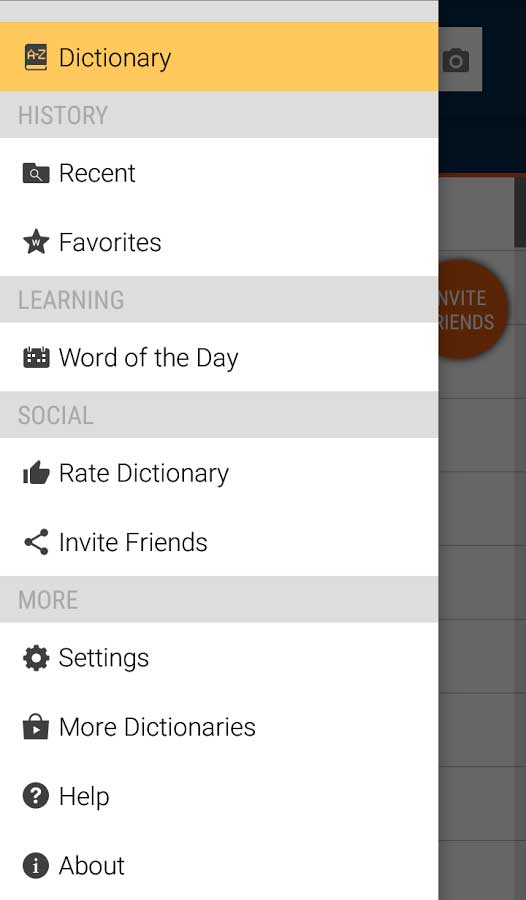Tap the A-Z Dictionary book icon

[36, 57]
